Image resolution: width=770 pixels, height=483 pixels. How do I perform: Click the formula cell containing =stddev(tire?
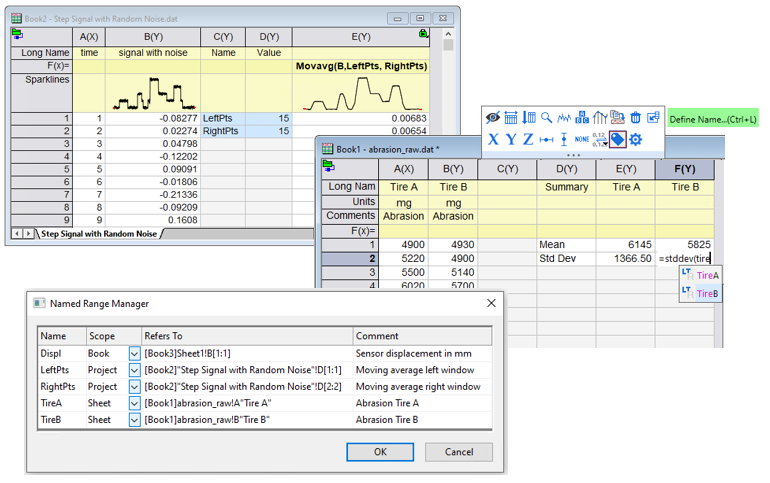[683, 258]
